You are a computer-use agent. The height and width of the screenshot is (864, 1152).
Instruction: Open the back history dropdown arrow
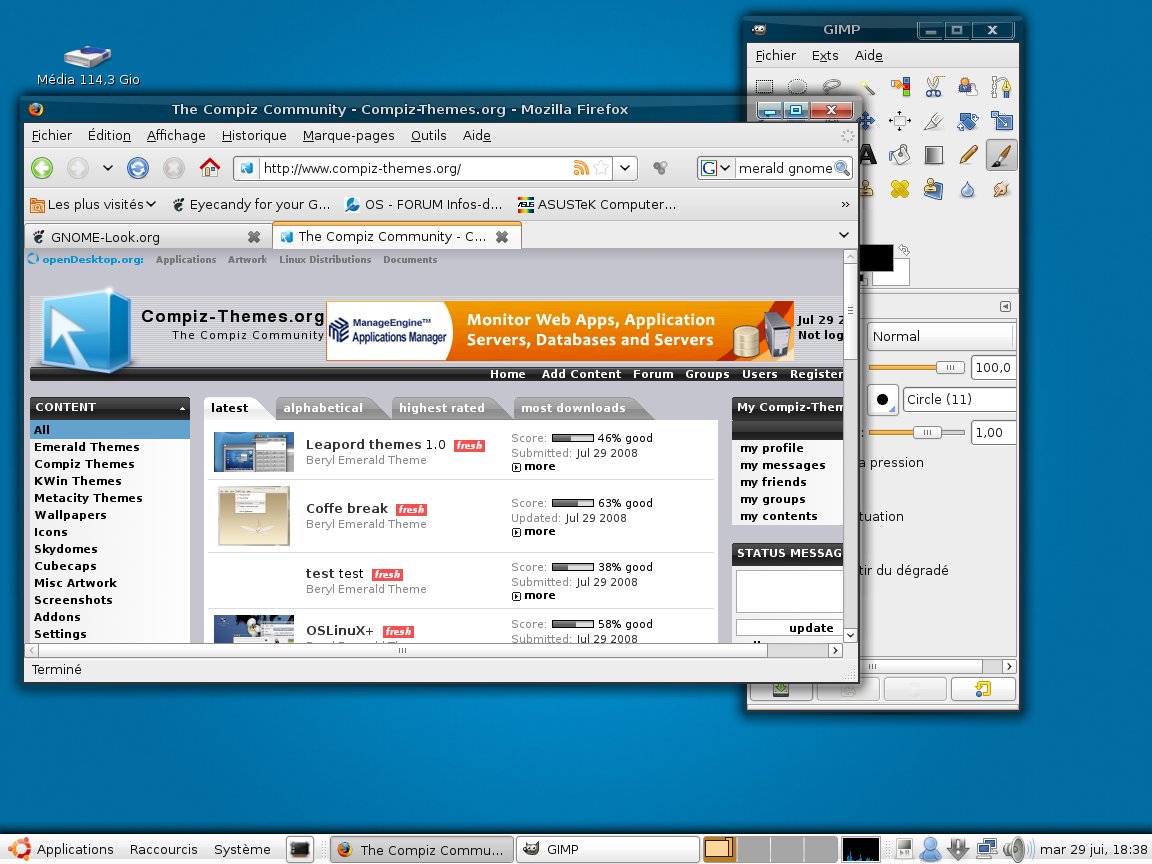[107, 168]
